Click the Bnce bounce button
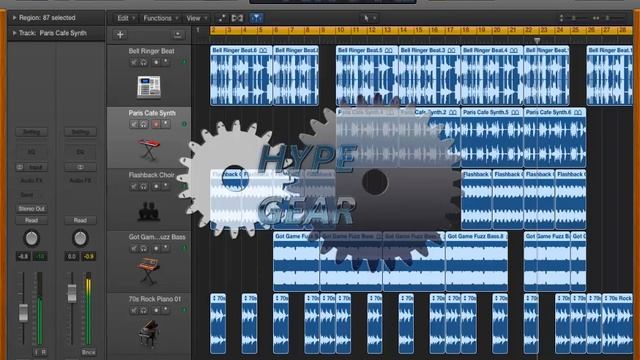Image resolution: width=640 pixels, height=360 pixels. [88, 352]
